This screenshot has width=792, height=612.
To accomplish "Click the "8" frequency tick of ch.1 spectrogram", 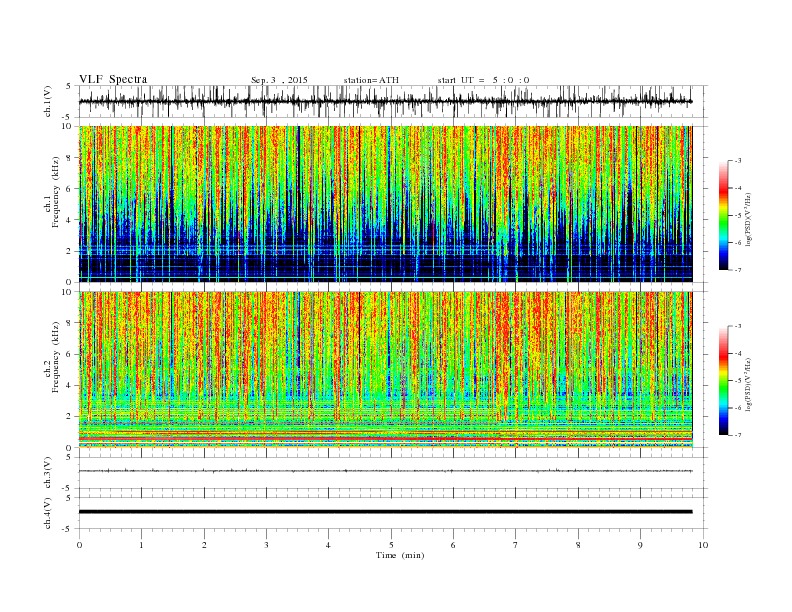I will [70, 158].
